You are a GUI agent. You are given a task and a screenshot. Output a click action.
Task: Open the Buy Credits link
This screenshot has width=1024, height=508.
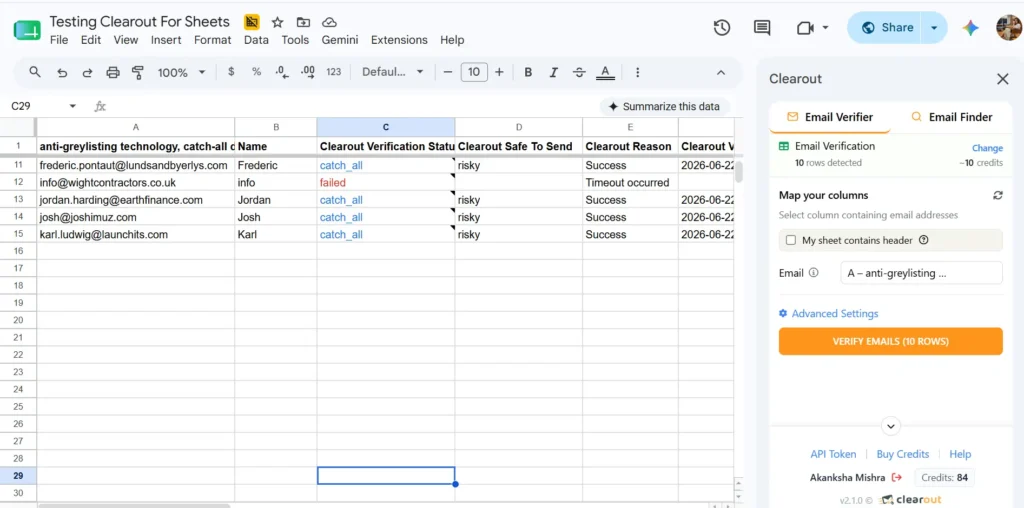click(903, 454)
